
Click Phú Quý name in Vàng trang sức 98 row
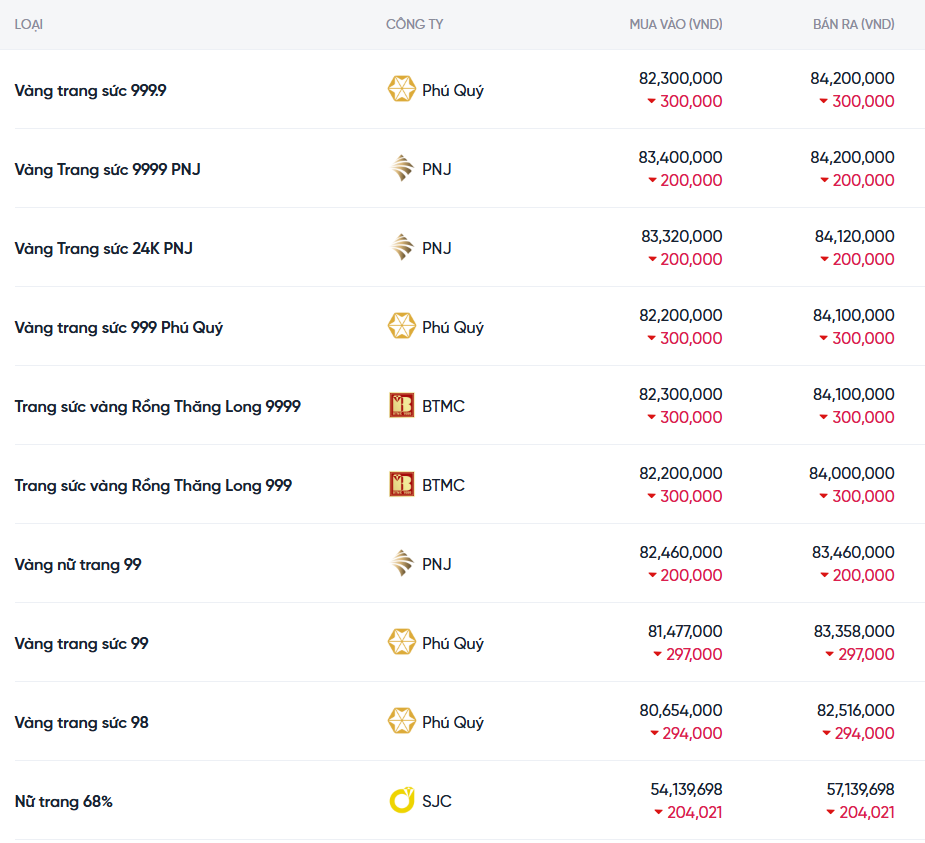tap(452, 723)
